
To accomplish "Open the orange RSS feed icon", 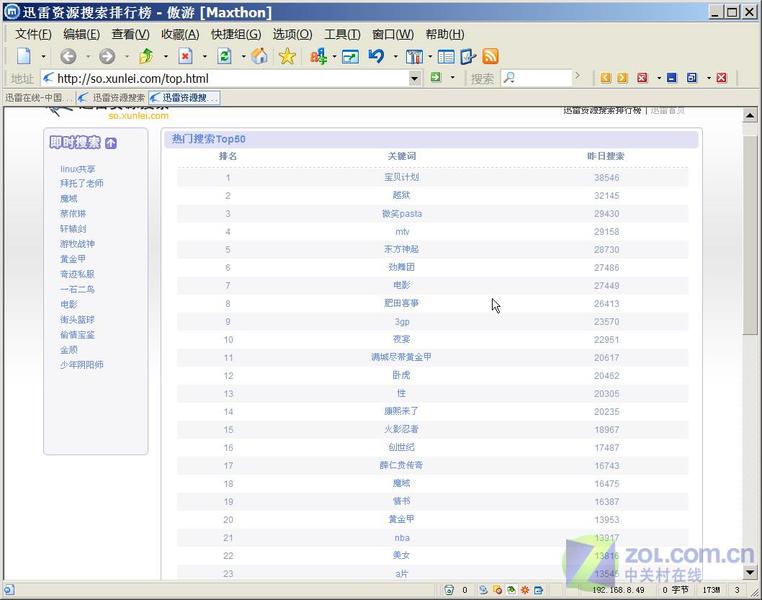I will point(490,56).
